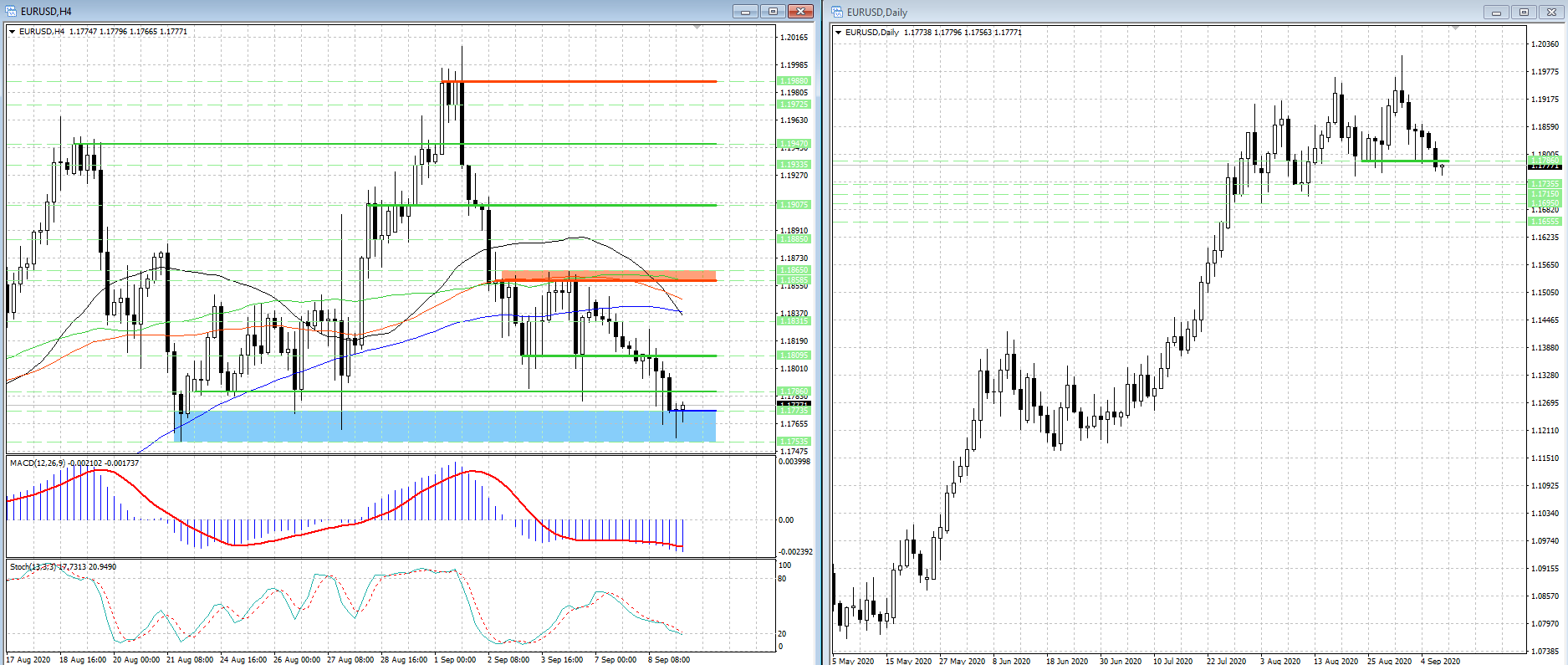Click the 1.20360 Daily price scale value
This screenshot has height=665, width=1568.
coord(1545,44)
